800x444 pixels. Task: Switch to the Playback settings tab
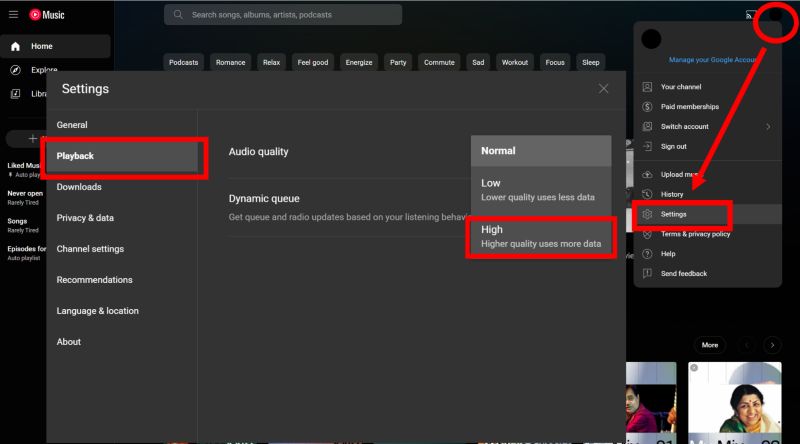126,157
